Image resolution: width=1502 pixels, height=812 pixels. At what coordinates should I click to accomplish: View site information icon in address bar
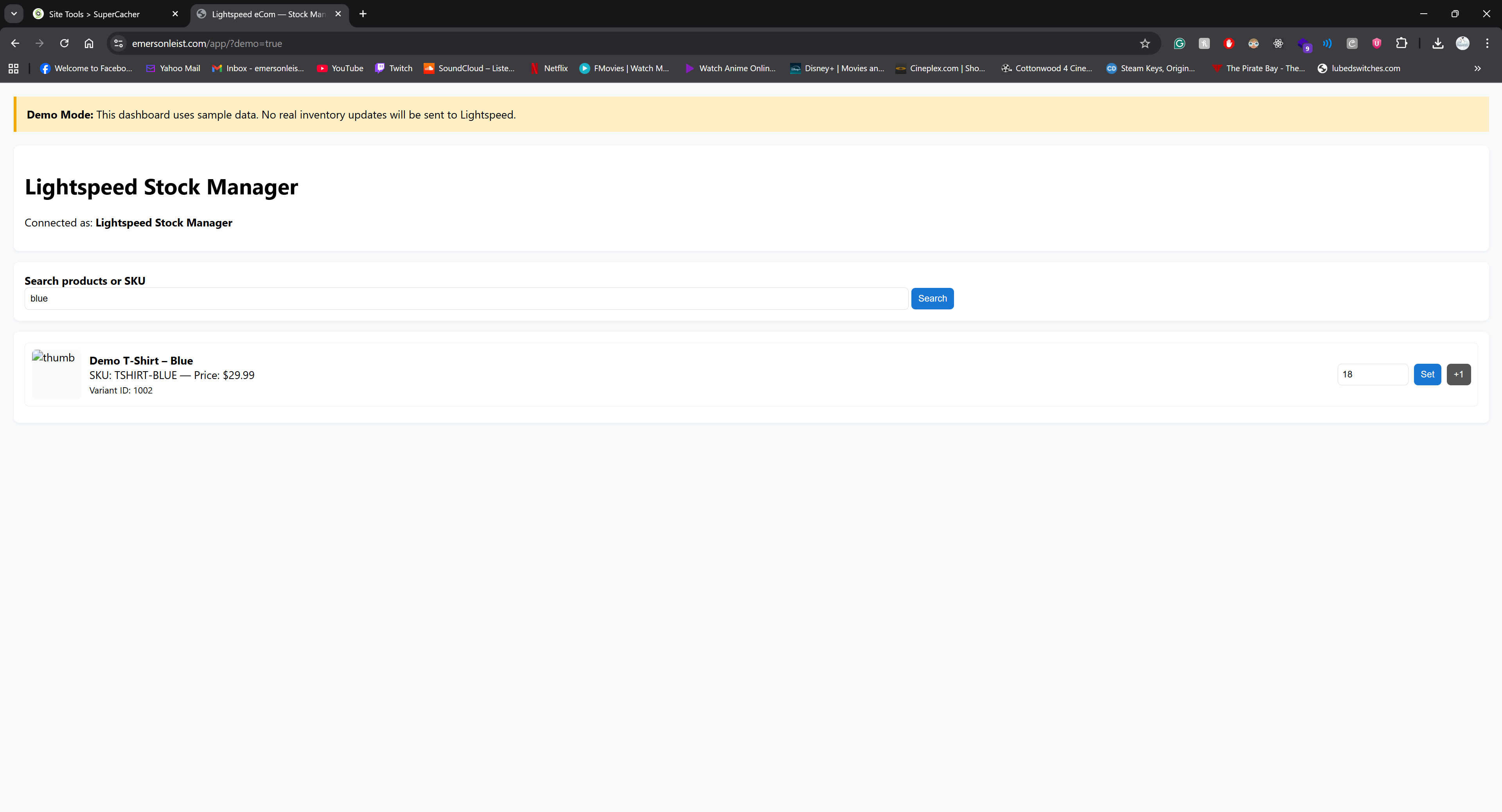119,43
